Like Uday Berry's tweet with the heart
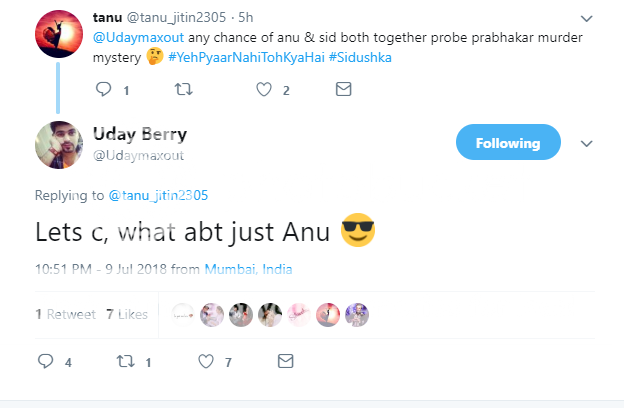The image size is (624, 408). pos(206,361)
